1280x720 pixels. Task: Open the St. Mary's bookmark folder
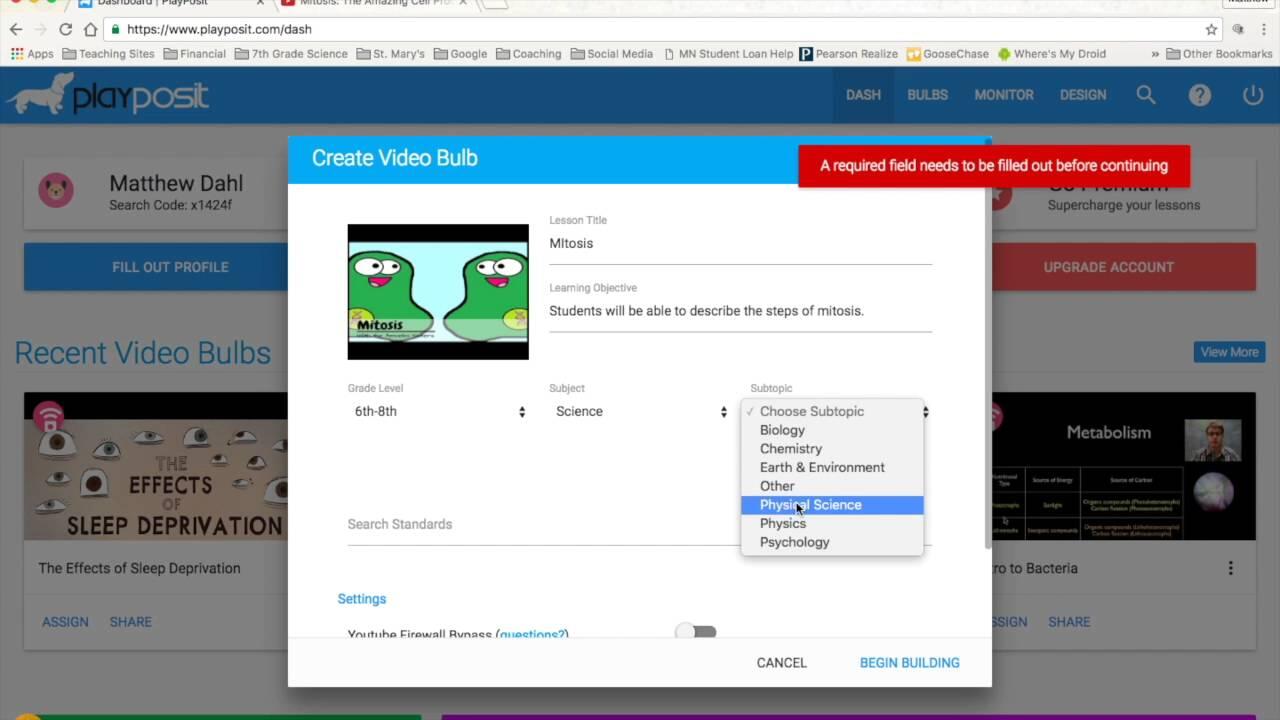390,54
